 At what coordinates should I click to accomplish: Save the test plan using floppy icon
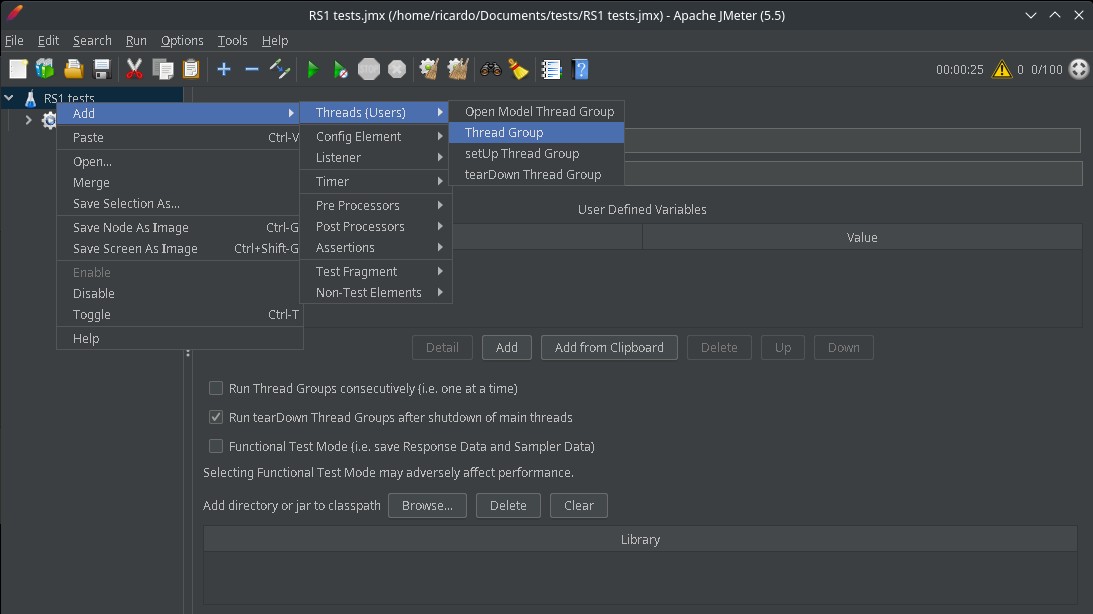click(x=102, y=69)
